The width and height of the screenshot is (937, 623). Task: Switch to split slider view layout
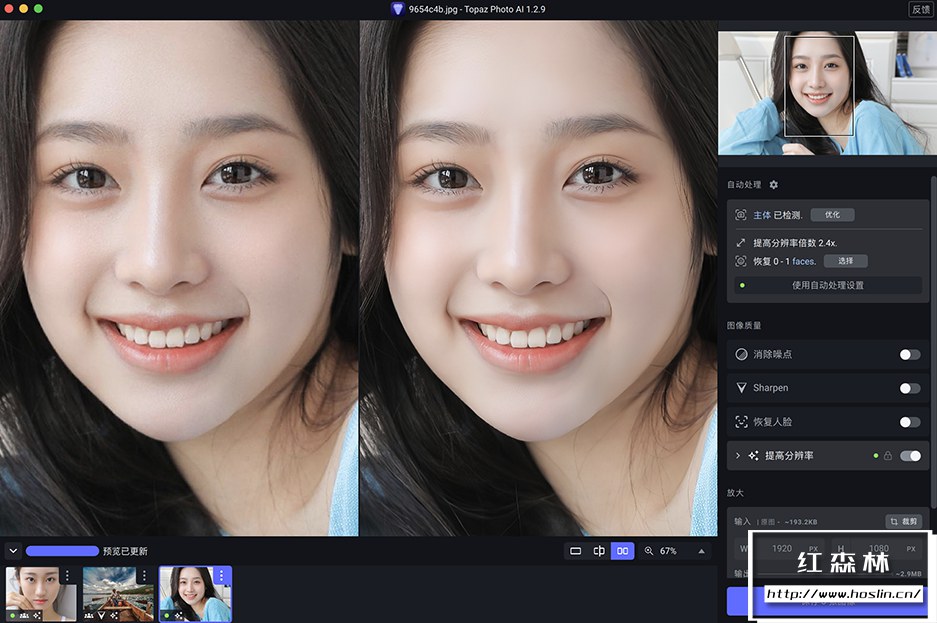pyautogui.click(x=599, y=551)
